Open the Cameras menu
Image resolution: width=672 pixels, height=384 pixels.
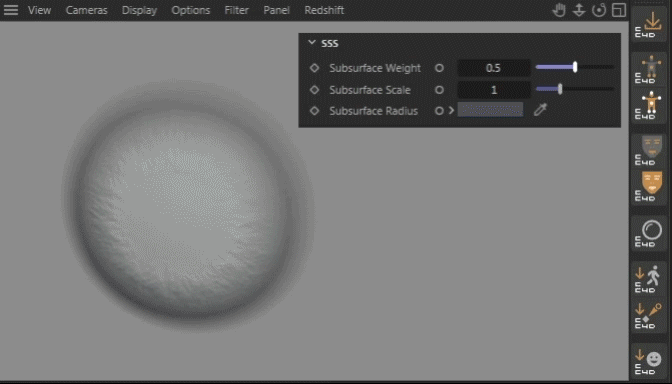(86, 10)
